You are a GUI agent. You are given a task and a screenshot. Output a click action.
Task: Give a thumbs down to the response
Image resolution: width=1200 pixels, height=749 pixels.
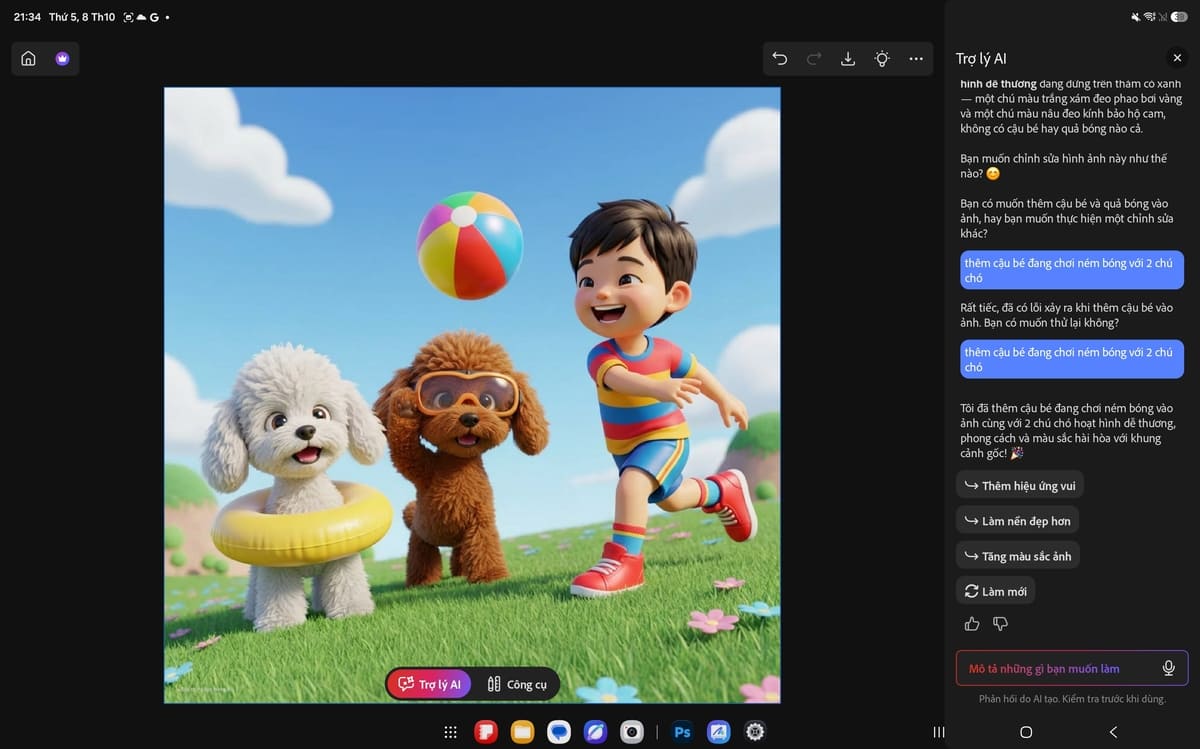pyautogui.click(x=1000, y=624)
